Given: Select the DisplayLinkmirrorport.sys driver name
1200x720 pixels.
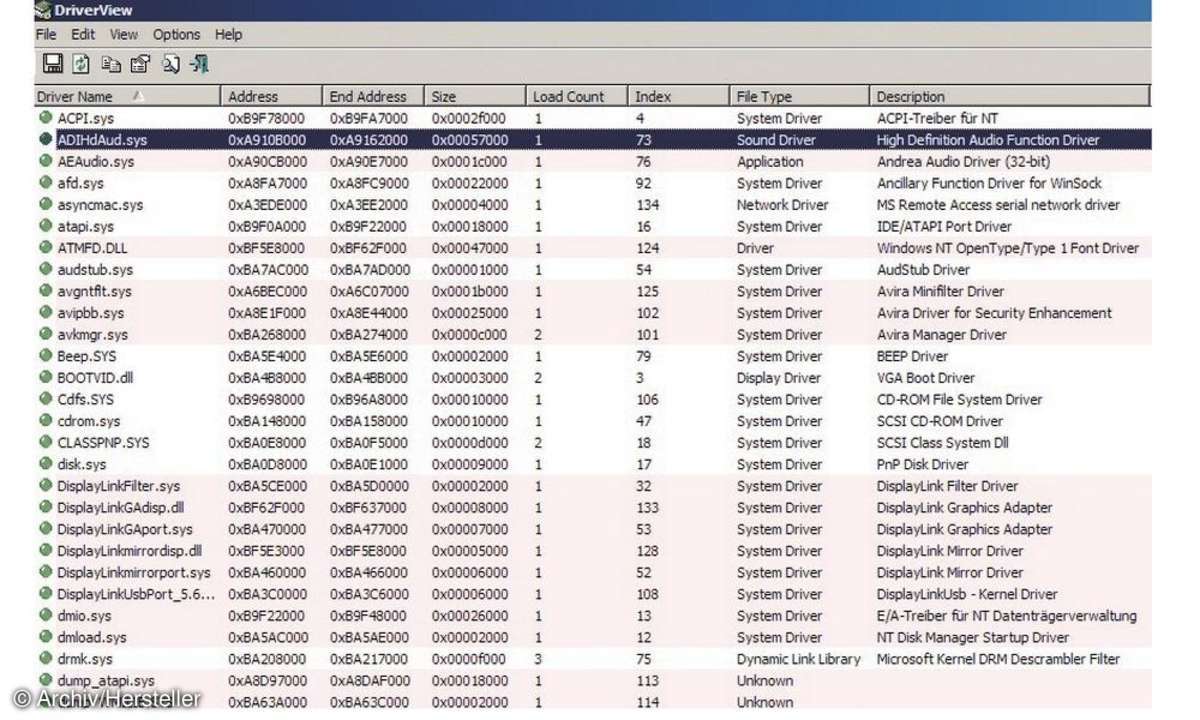Looking at the screenshot, I should (x=134, y=573).
